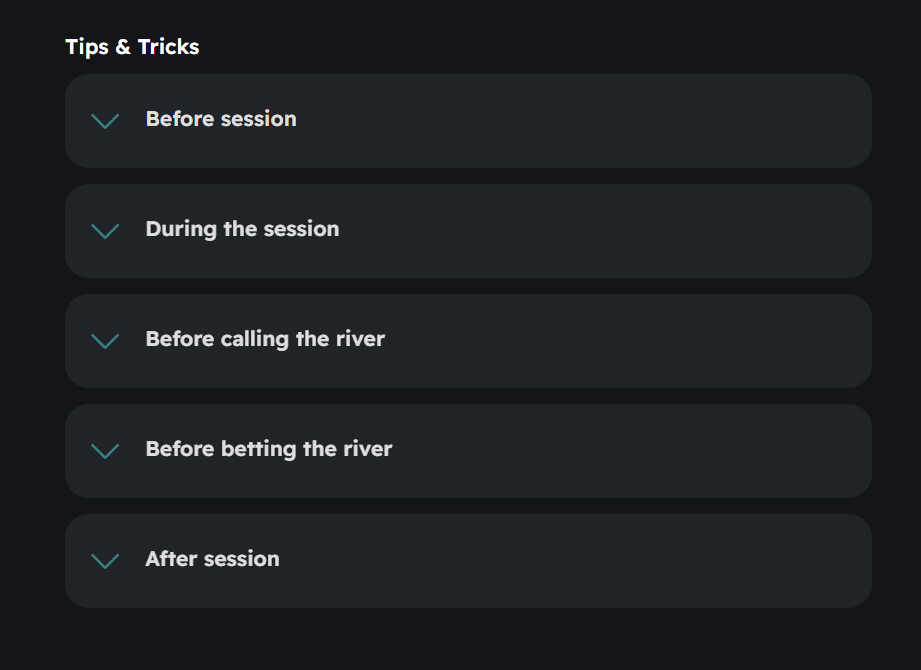The height and width of the screenshot is (670, 921).
Task: Click the Tips & Tricks heading
Action: click(132, 47)
